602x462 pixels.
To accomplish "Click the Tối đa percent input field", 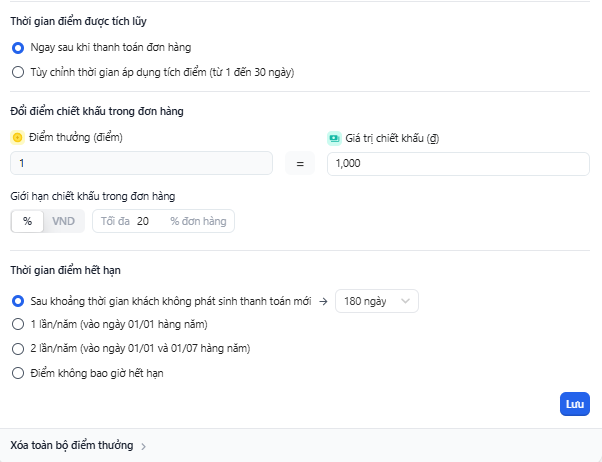I will pos(148,221).
